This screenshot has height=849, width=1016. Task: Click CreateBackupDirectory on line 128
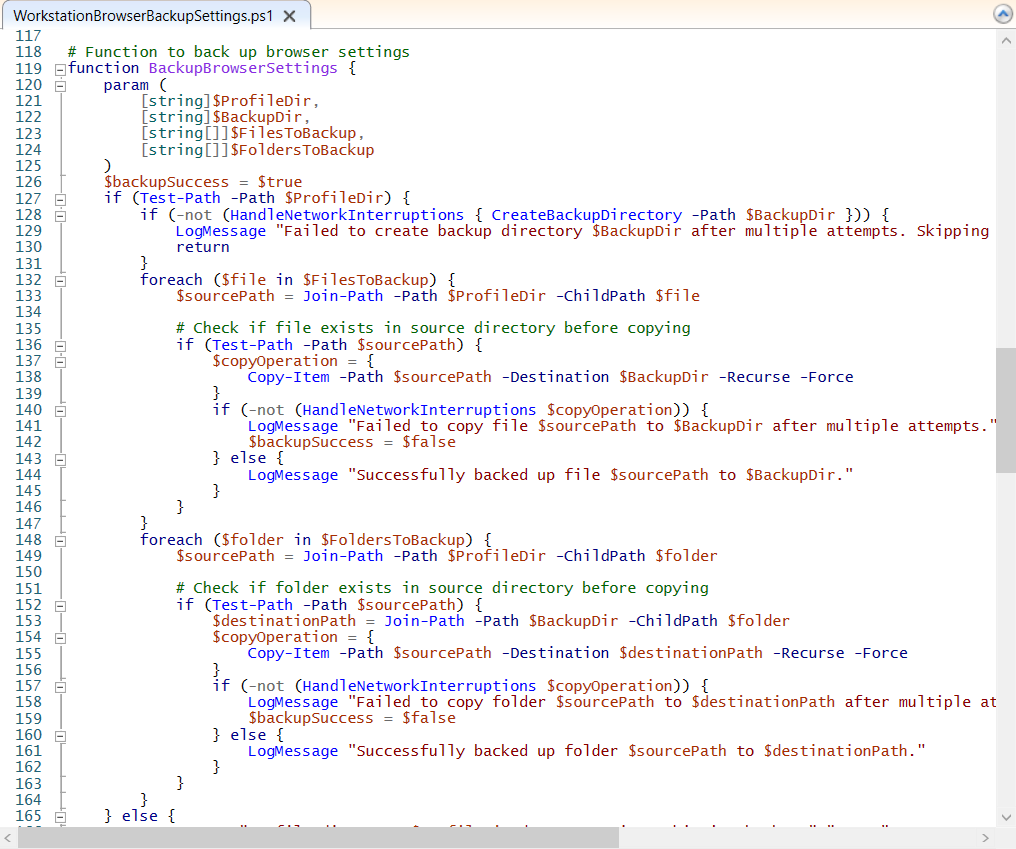click(x=586, y=215)
